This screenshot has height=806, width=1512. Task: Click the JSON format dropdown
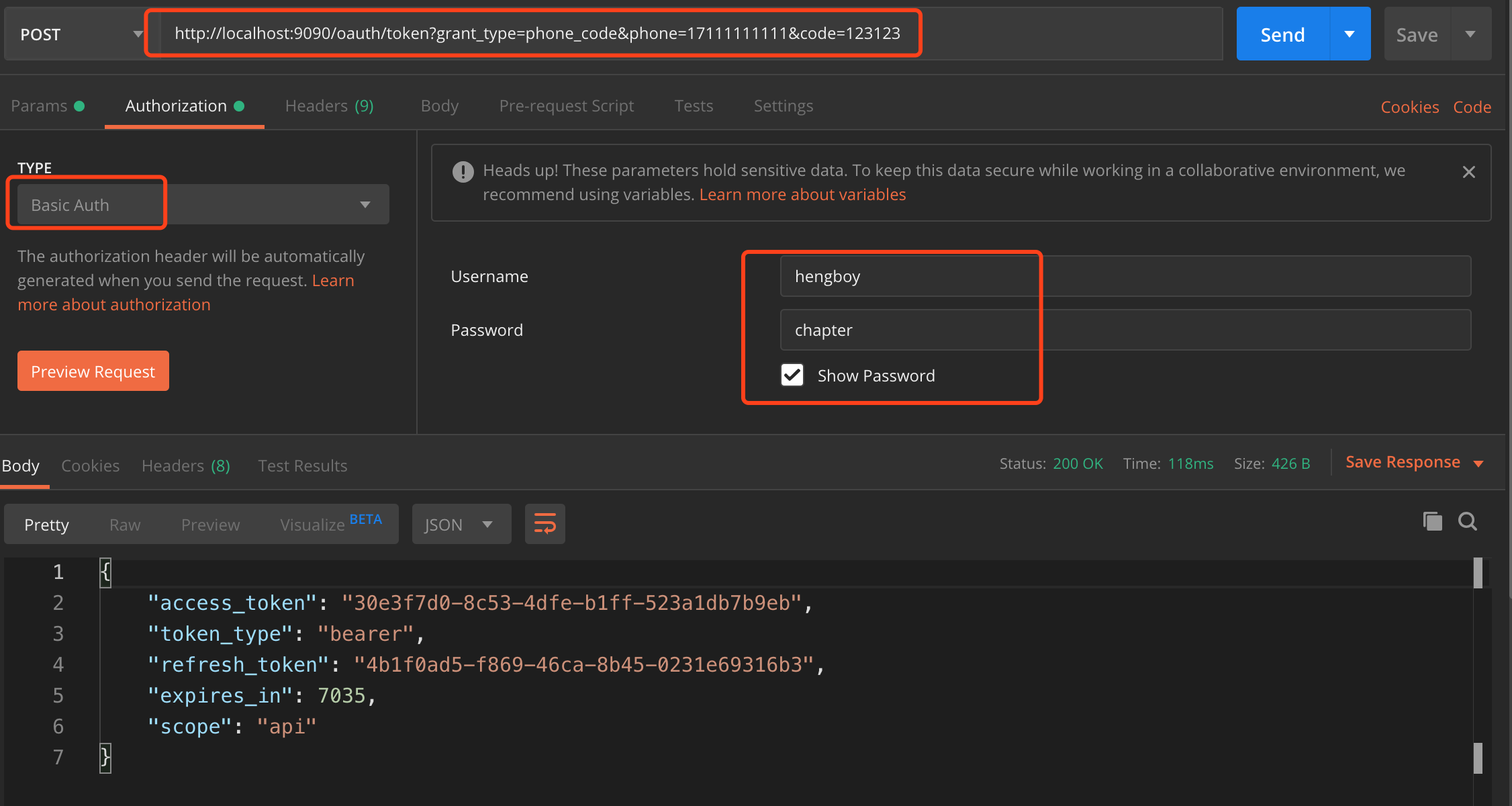click(457, 524)
